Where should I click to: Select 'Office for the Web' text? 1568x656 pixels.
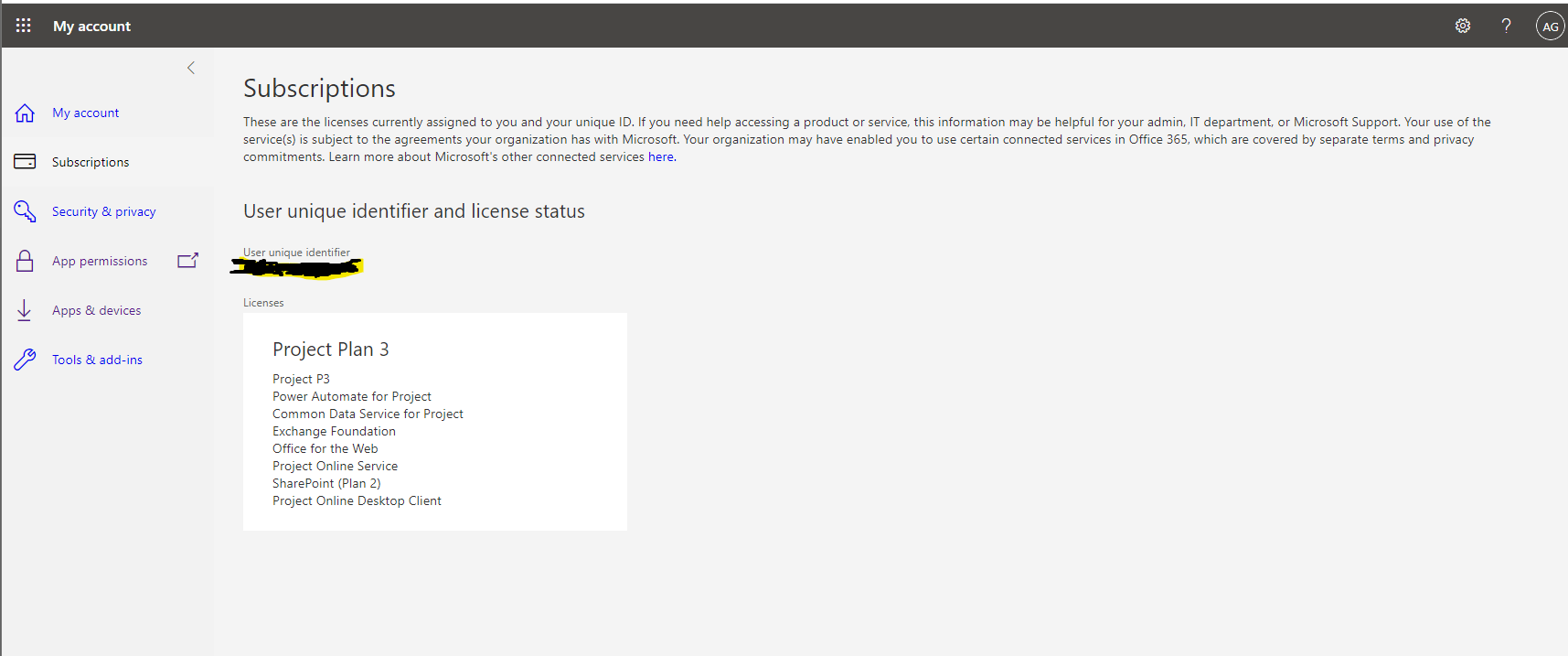pos(325,448)
